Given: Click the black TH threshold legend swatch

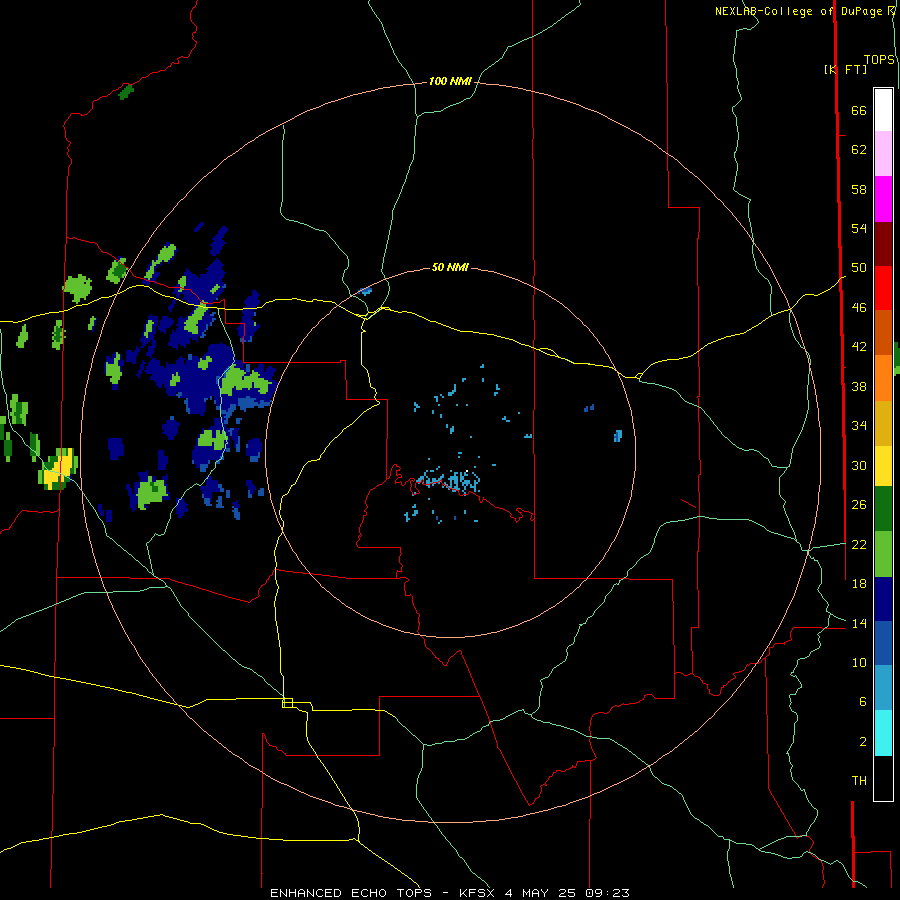Looking at the screenshot, I should click(883, 778).
